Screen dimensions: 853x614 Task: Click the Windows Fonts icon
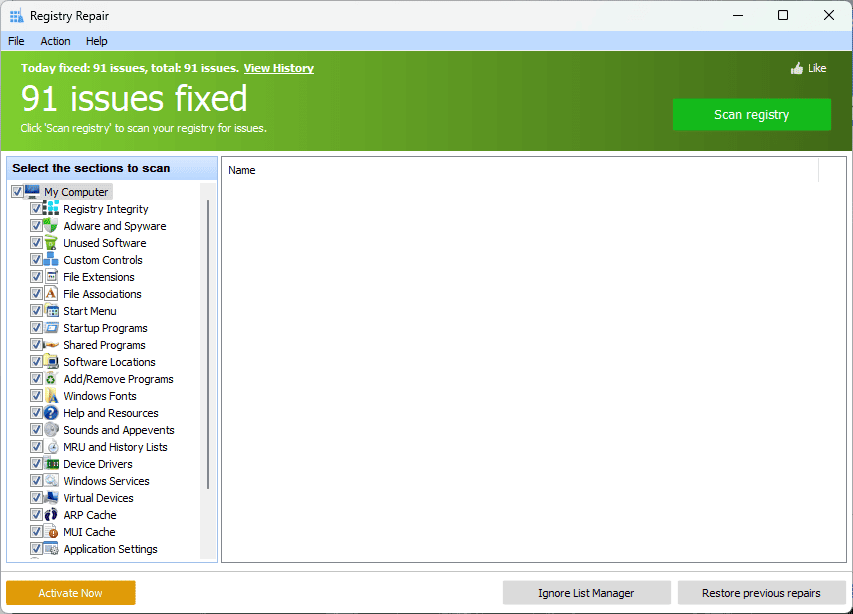click(51, 395)
